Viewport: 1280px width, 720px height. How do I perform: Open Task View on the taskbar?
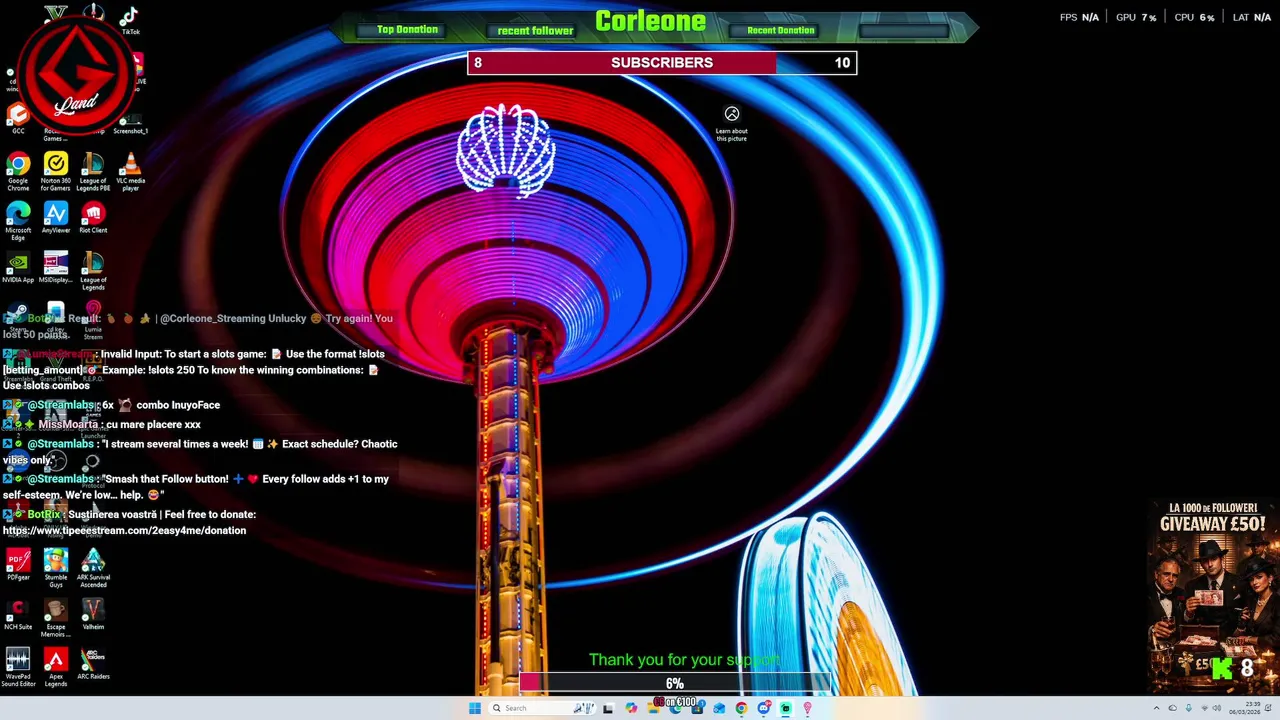click(x=607, y=708)
